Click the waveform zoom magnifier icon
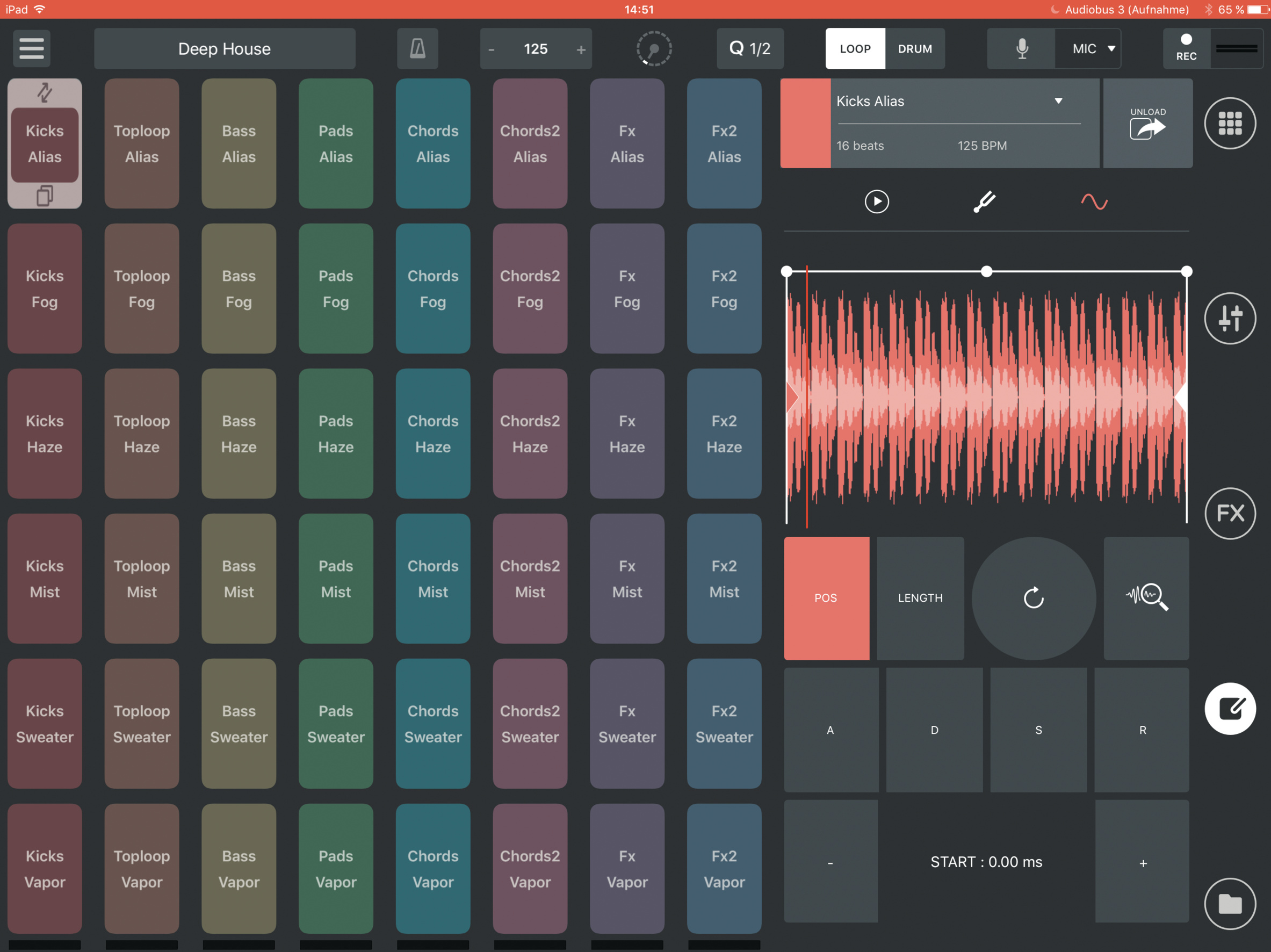The image size is (1271, 952). pyautogui.click(x=1146, y=597)
